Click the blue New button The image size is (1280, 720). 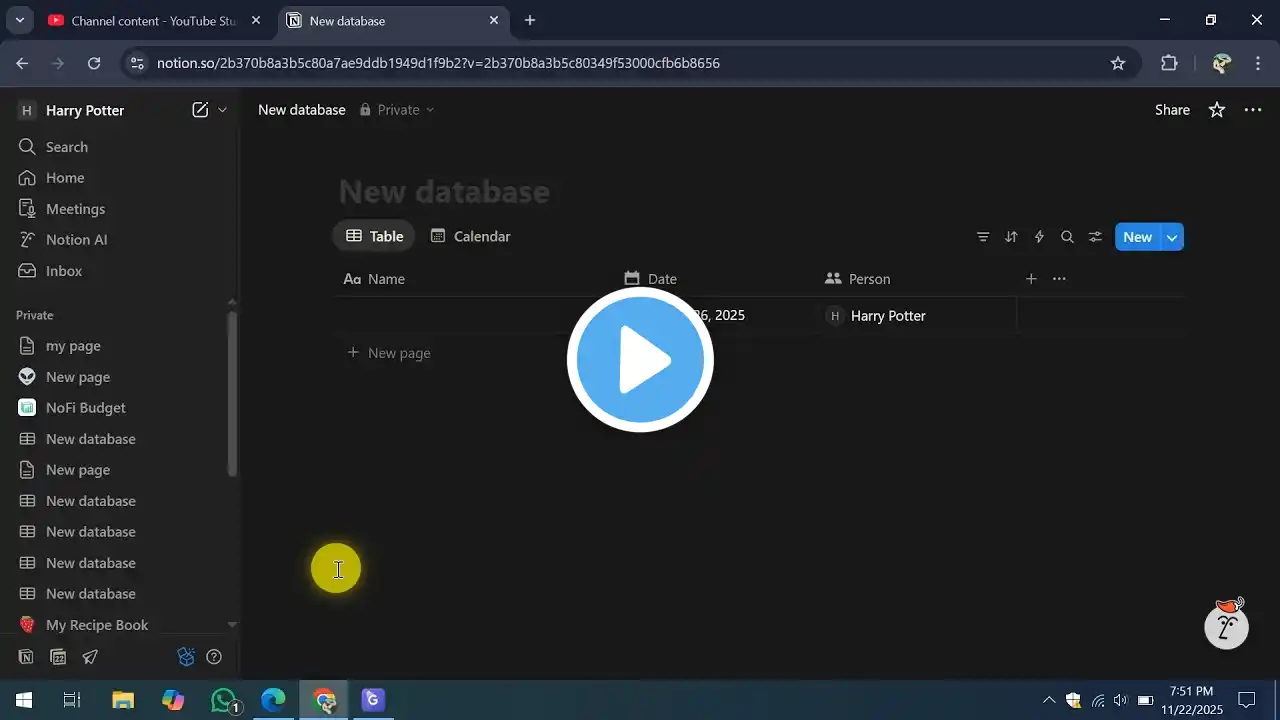[x=1138, y=237]
